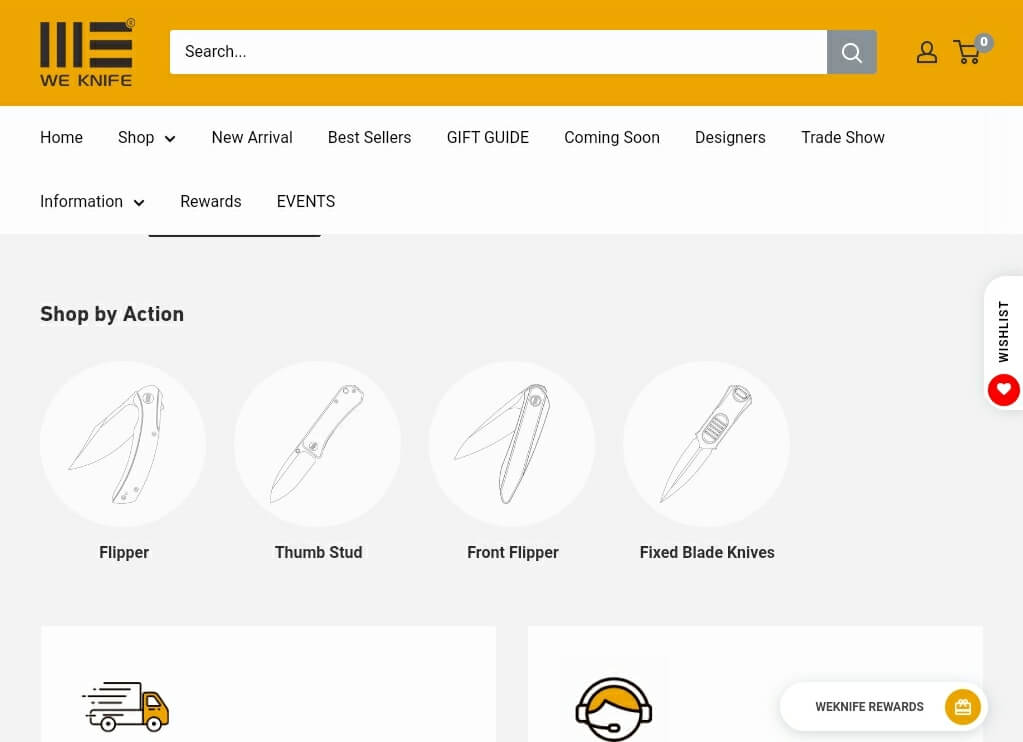
Task: Expand the Shop dropdown menu
Action: coord(147,138)
